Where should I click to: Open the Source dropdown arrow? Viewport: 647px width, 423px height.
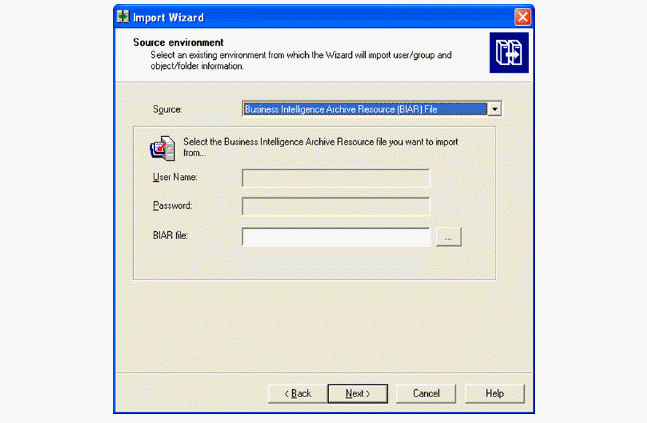[x=494, y=109]
